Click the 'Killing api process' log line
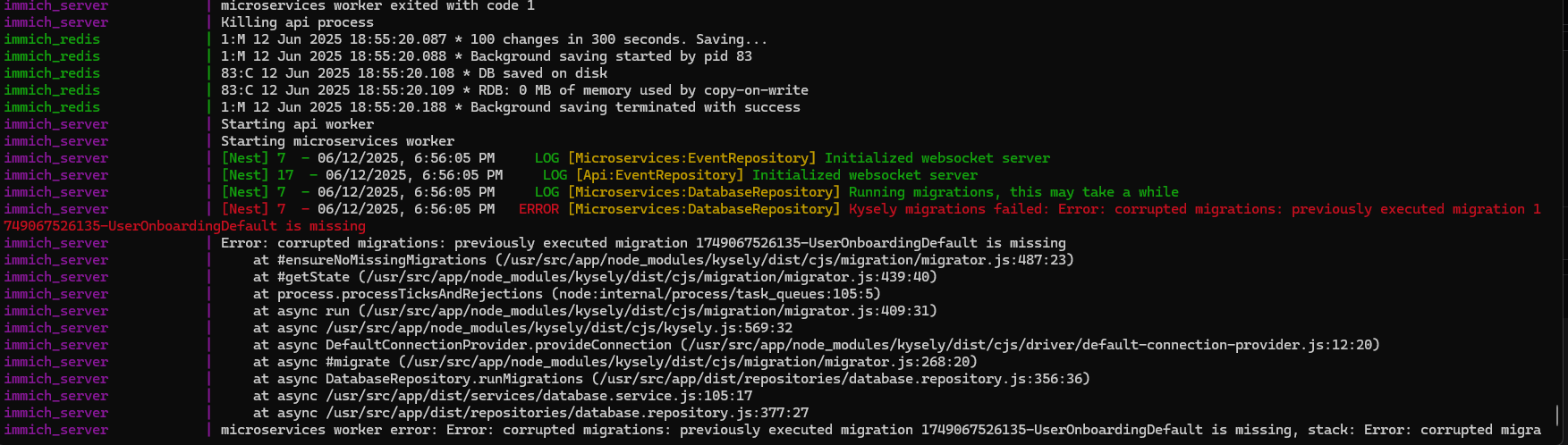The width and height of the screenshot is (1568, 445). [297, 22]
